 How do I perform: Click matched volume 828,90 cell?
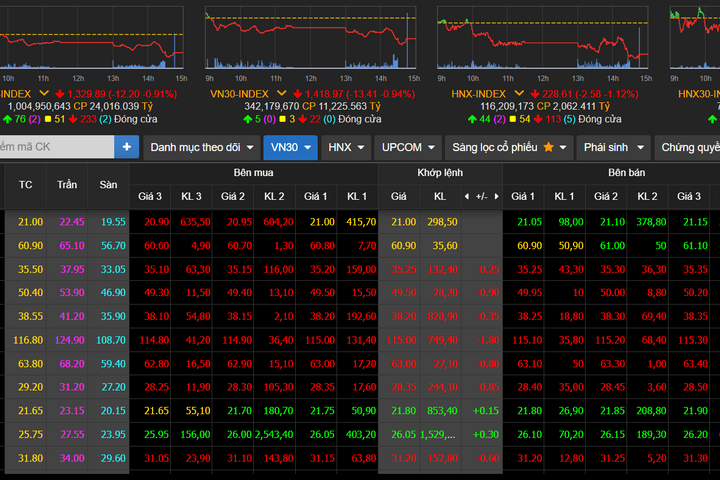442,316
